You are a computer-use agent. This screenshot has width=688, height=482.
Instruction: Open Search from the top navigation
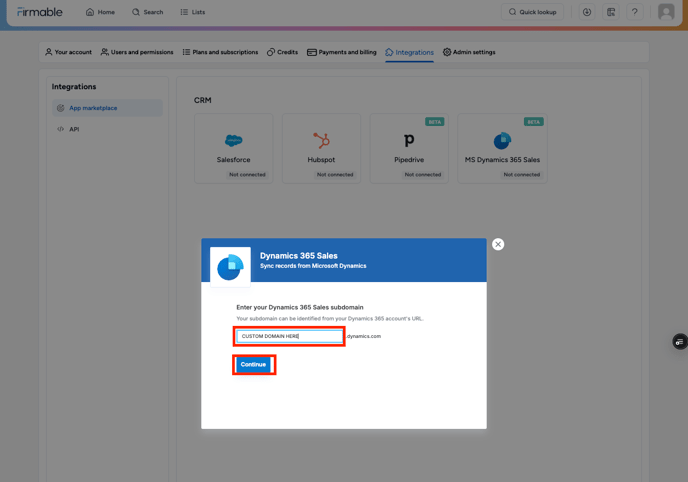tap(147, 12)
